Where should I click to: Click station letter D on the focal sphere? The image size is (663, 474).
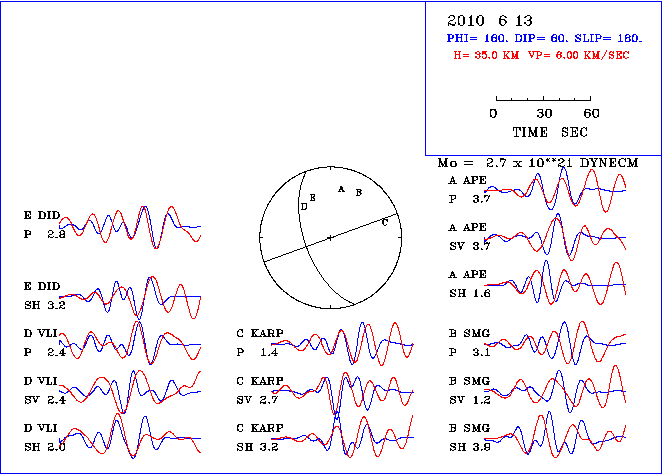point(304,207)
